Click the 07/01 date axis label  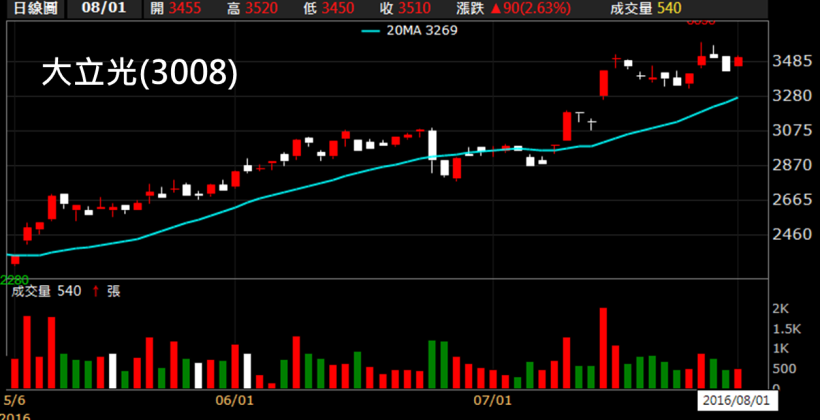coord(492,401)
